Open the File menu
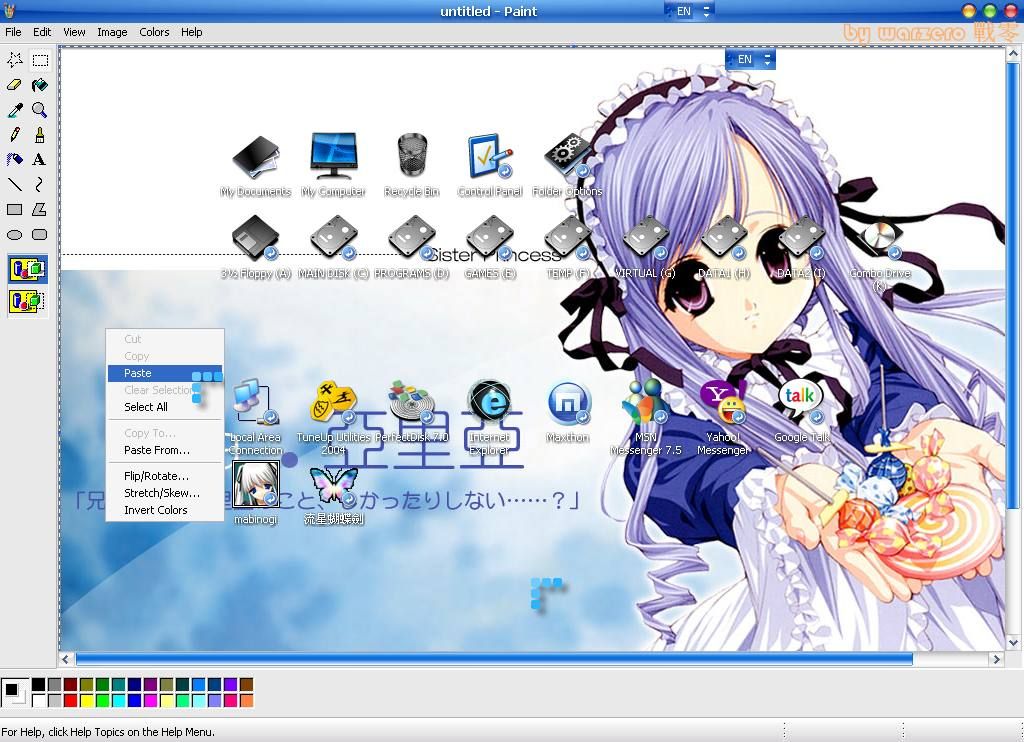This screenshot has height=742, width=1024. pos(13,32)
